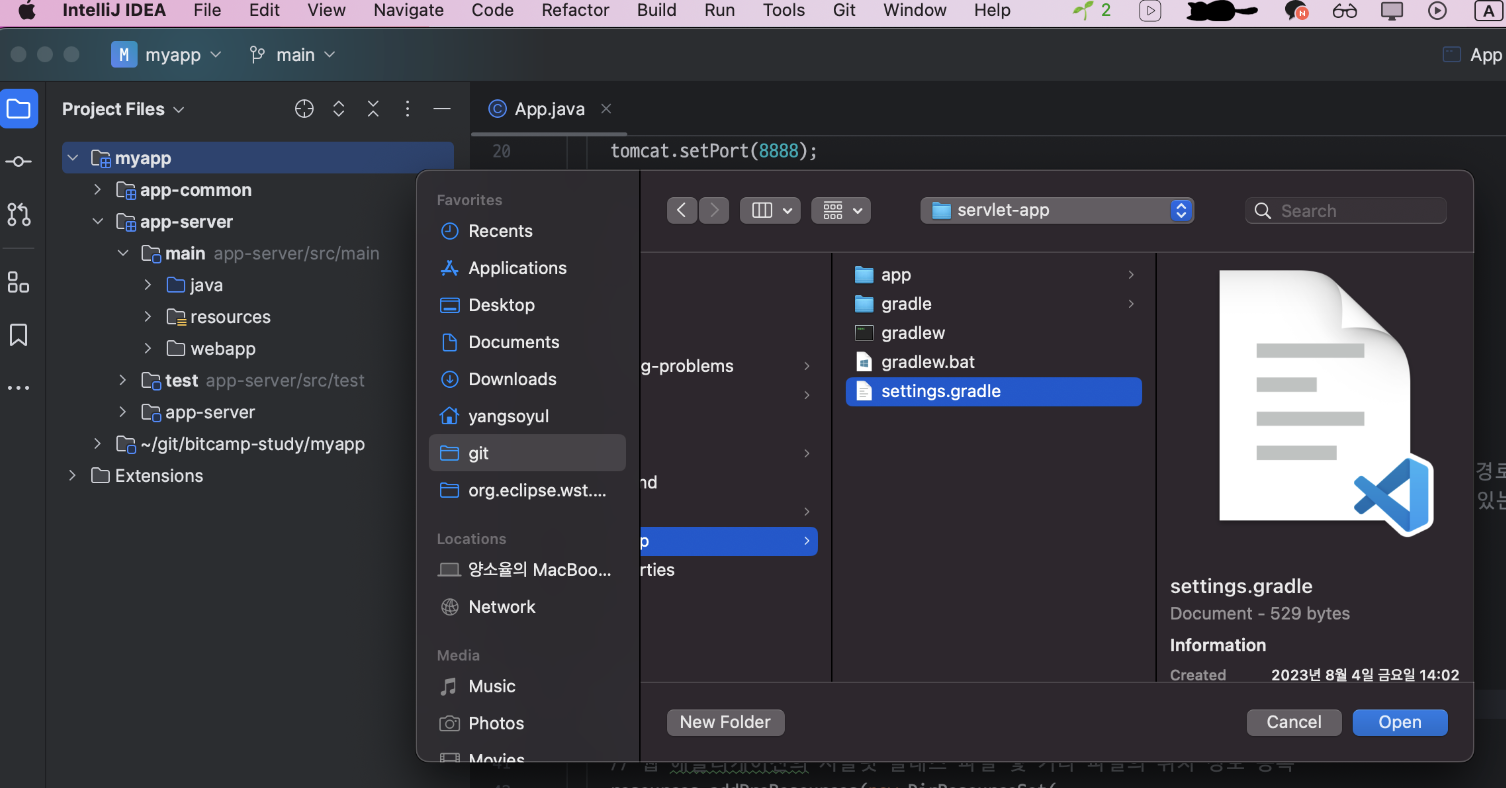The image size is (1506, 788).
Task: Open the Navigate menu
Action: 408,11
